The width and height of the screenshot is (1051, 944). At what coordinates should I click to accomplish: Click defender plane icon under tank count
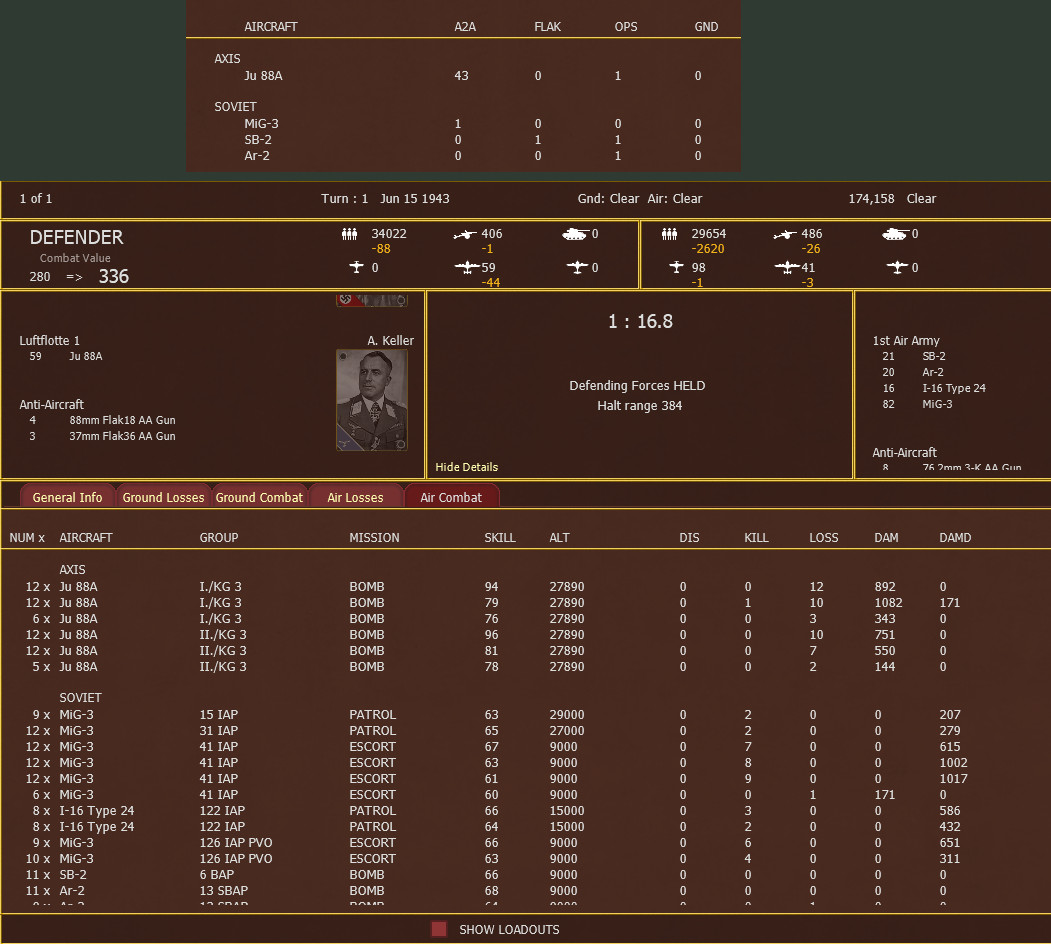577,268
